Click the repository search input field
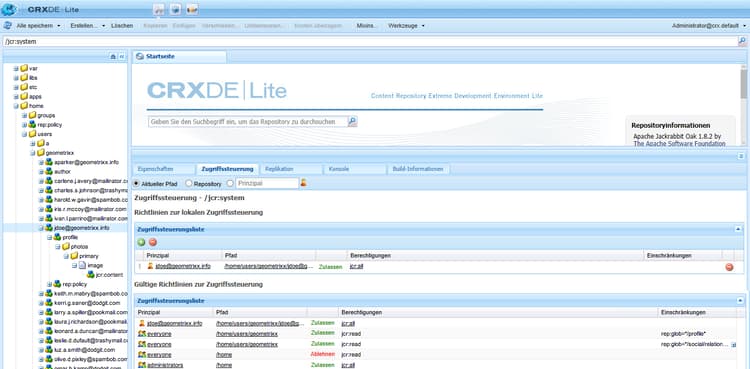Viewport: 750px width, 369px height. pyautogui.click(x=248, y=122)
